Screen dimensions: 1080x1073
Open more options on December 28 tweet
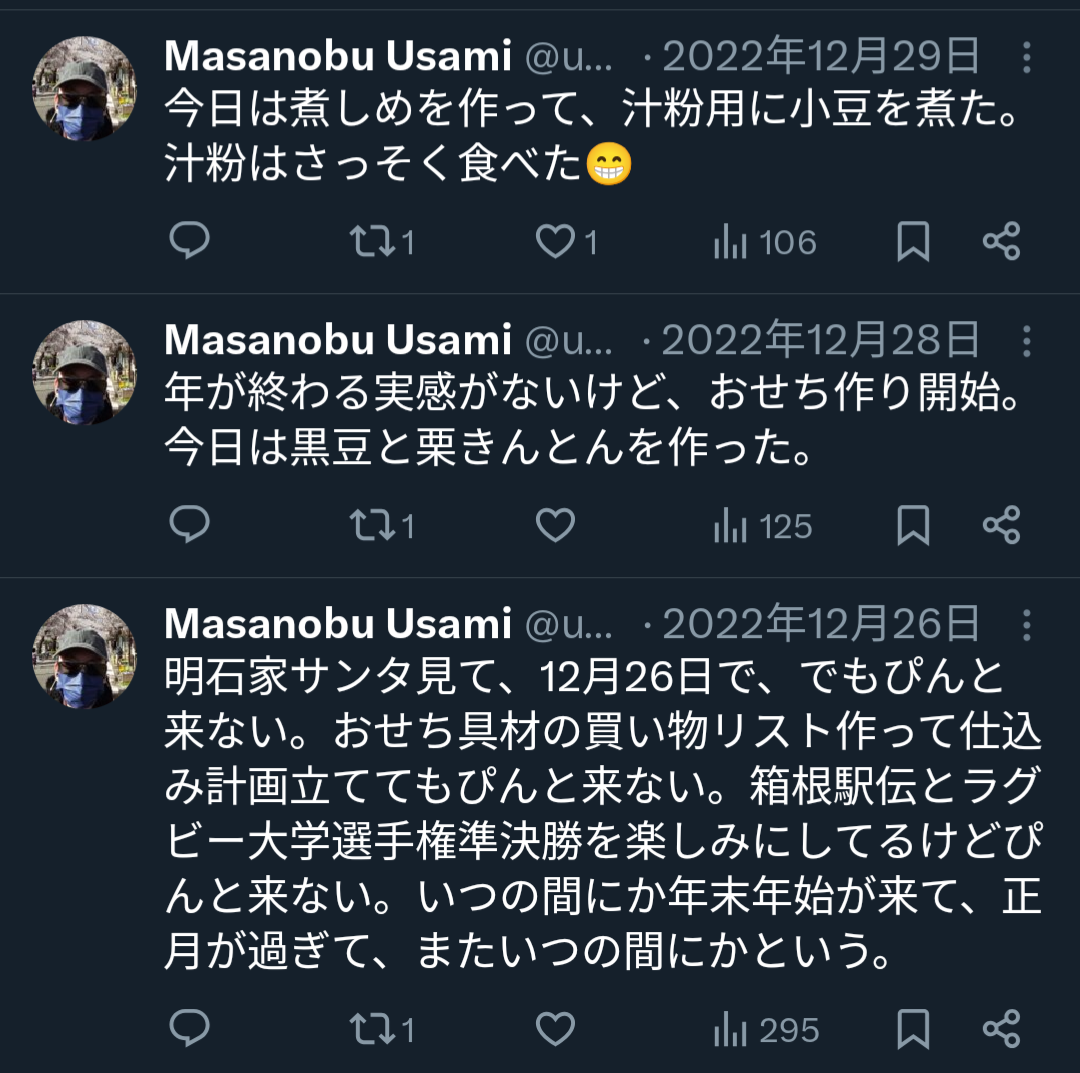click(x=1026, y=341)
